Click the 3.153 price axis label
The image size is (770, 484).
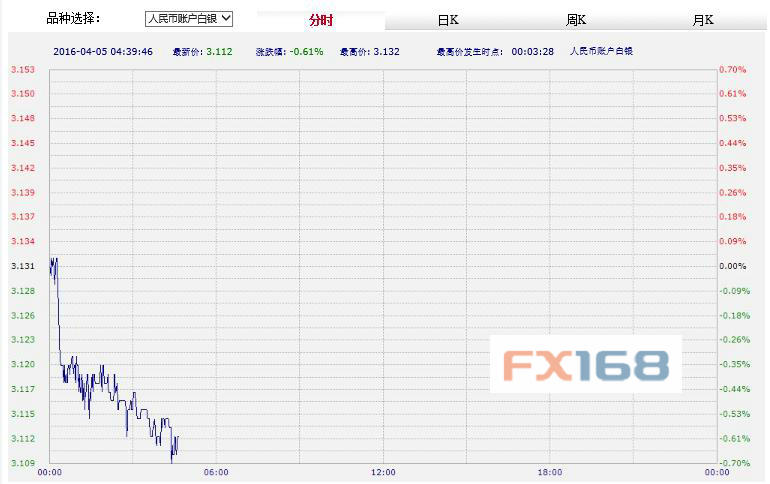point(22,70)
